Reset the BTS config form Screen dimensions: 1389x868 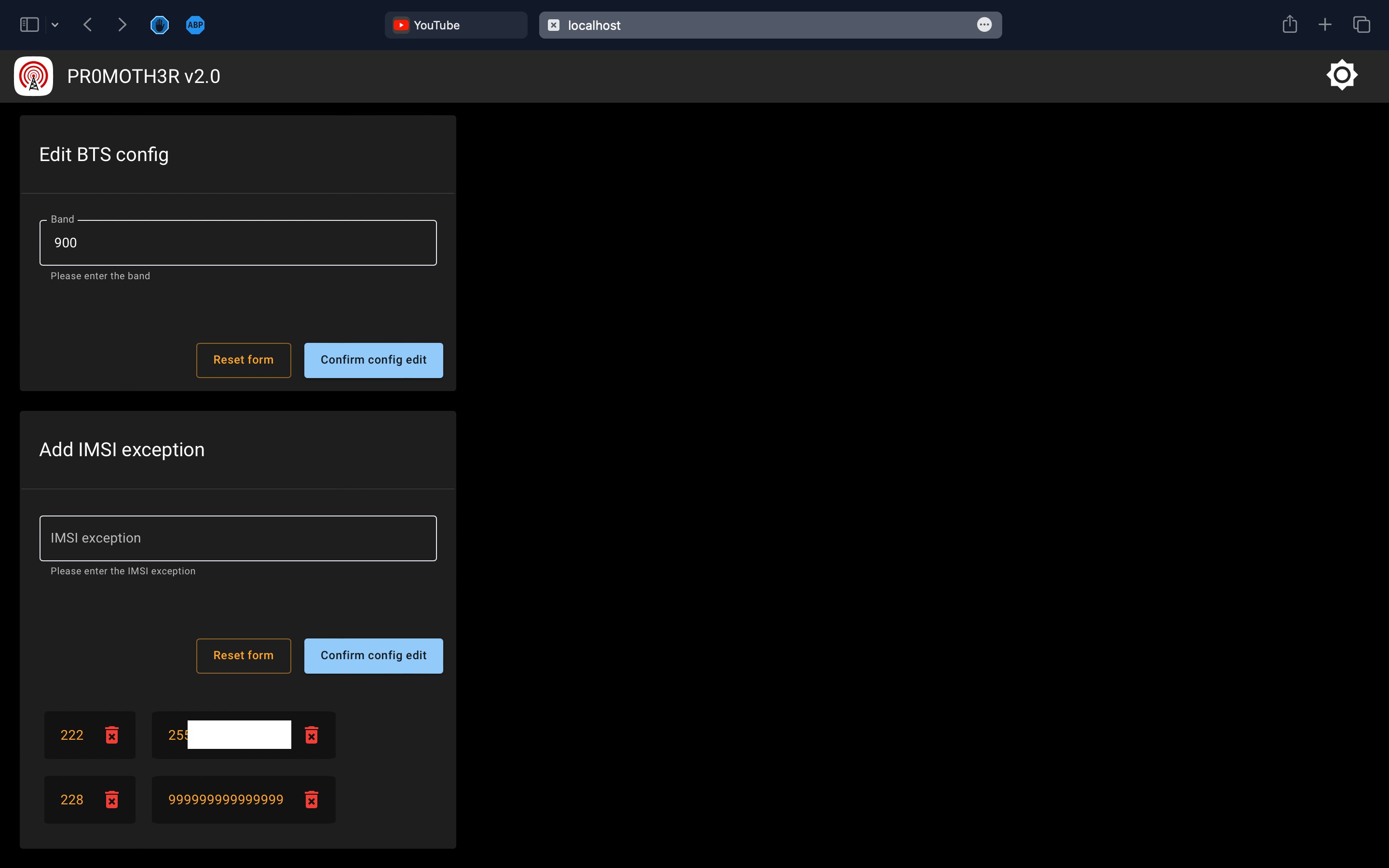[x=244, y=360]
